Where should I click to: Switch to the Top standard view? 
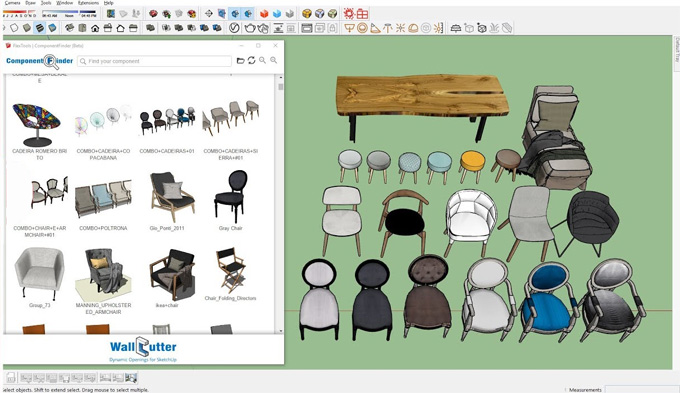point(82,28)
